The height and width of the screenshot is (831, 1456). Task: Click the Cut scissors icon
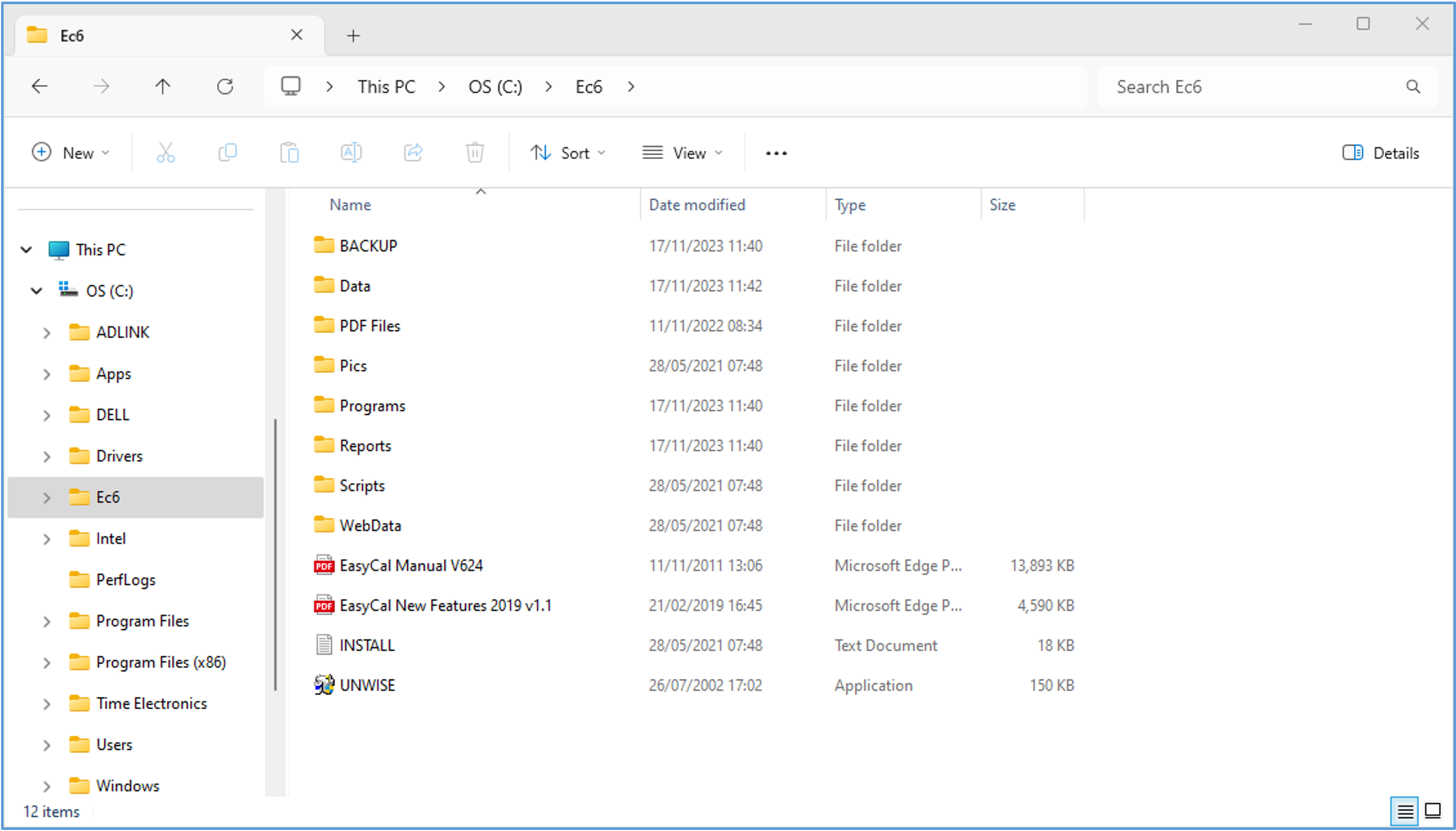coord(165,153)
